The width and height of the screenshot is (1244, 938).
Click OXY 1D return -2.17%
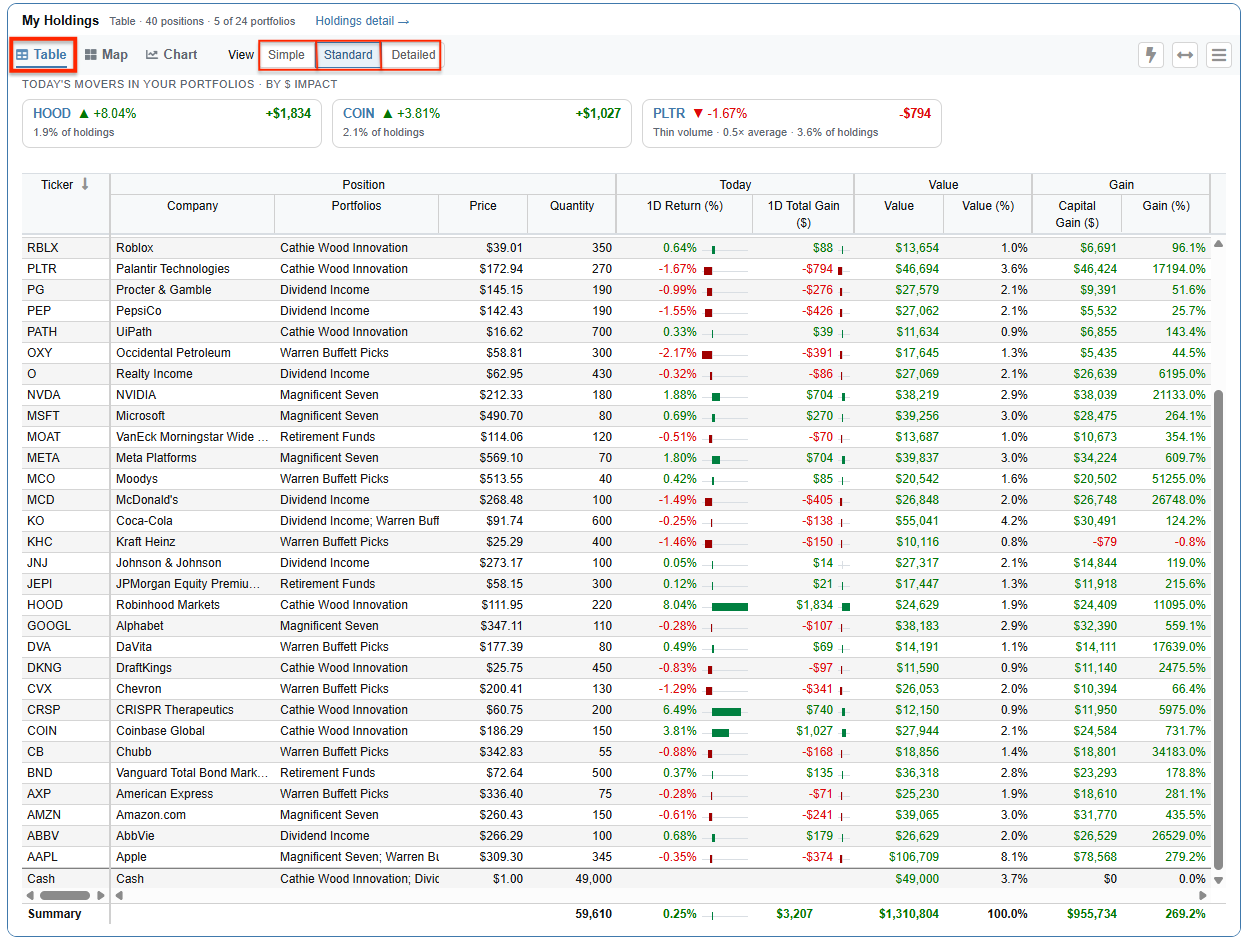click(677, 353)
